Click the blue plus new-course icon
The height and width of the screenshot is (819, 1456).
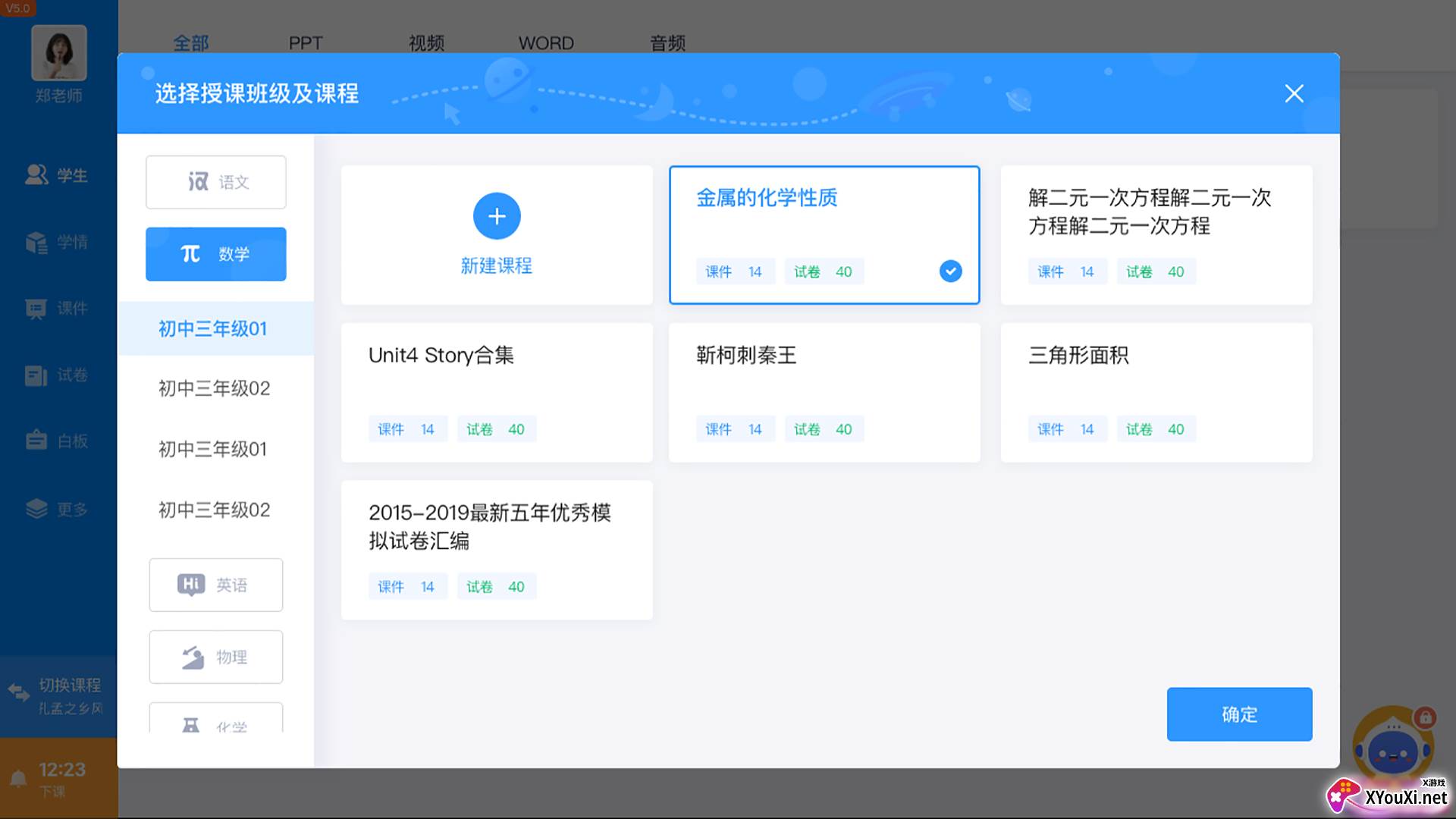497,216
